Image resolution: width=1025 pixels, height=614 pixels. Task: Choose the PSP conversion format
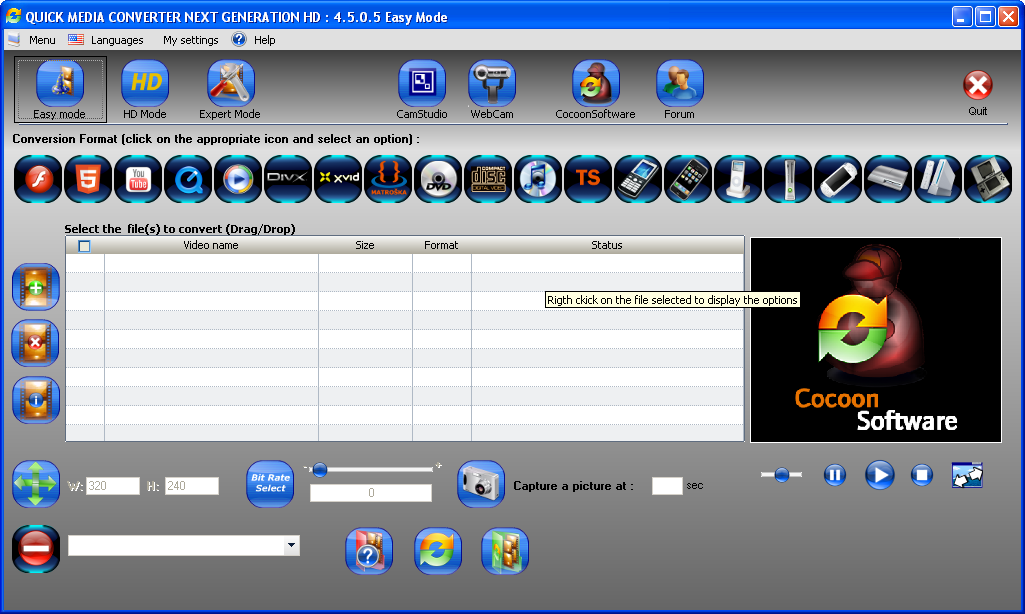[x=838, y=179]
